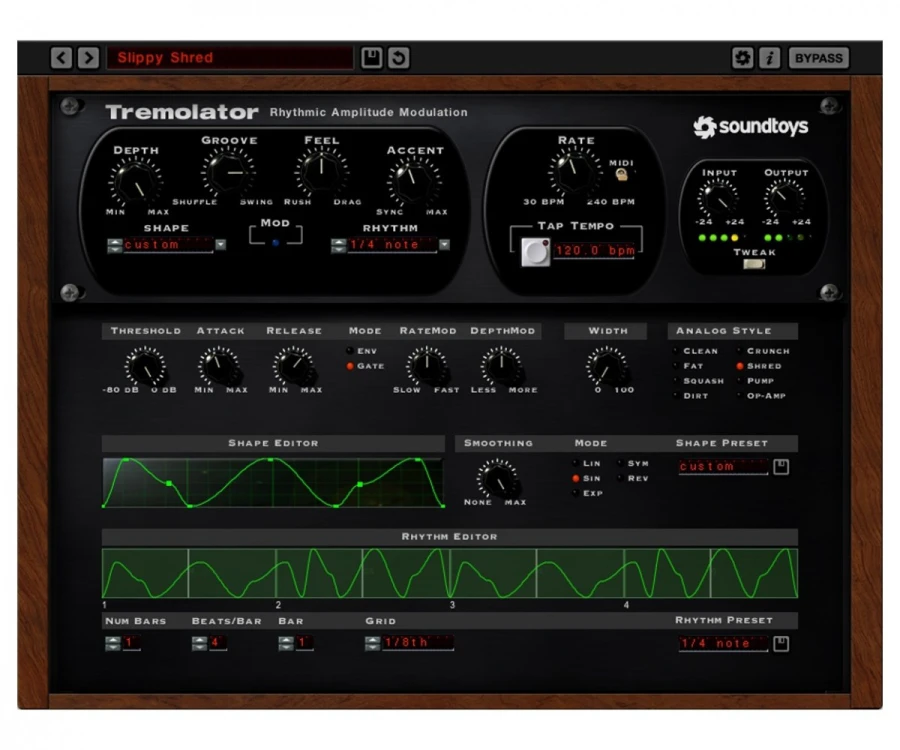900x750 pixels.
Task: Save preset with top bar floppy icon
Action: 371,58
